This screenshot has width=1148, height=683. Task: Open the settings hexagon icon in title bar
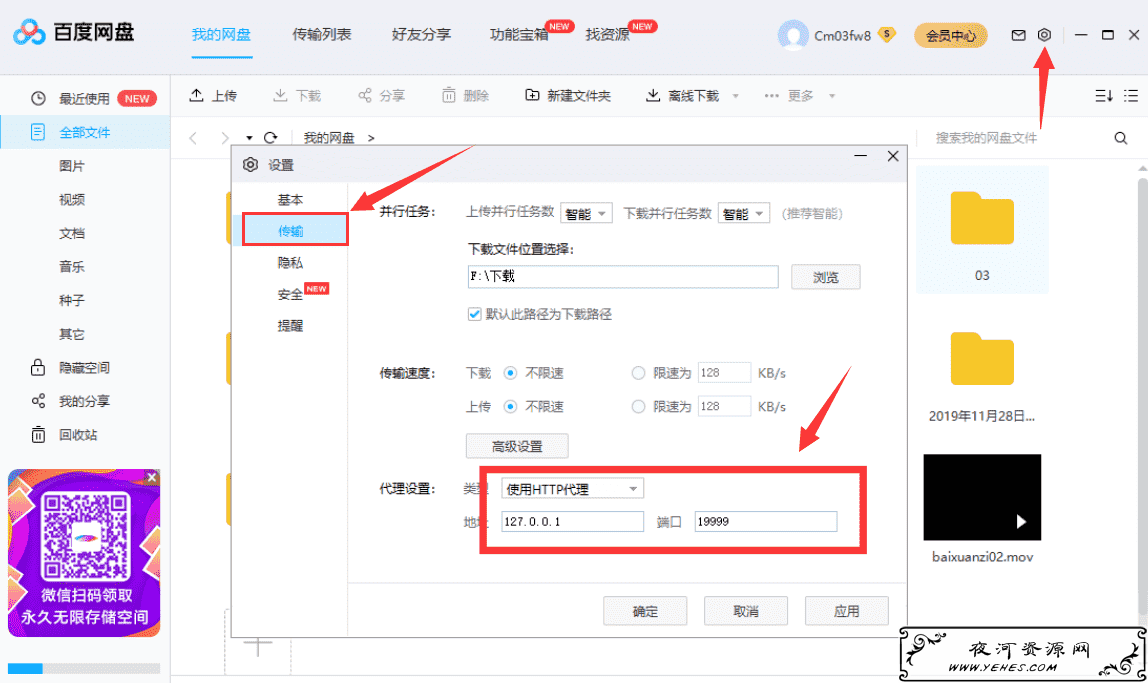point(1045,34)
